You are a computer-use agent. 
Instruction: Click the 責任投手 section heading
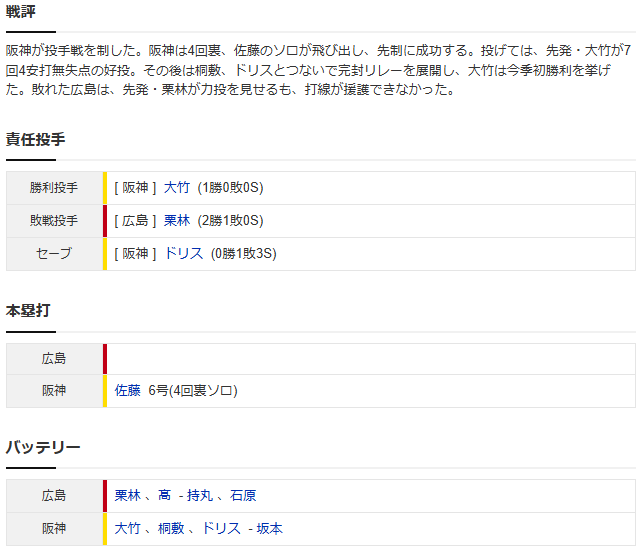point(36,140)
